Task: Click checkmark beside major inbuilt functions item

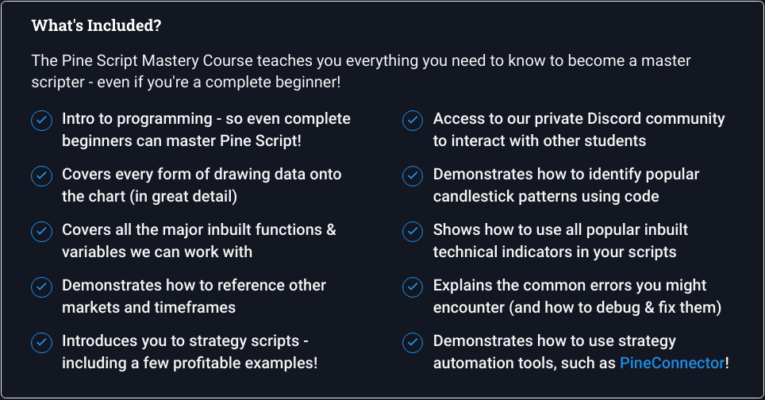Action: pos(42,231)
